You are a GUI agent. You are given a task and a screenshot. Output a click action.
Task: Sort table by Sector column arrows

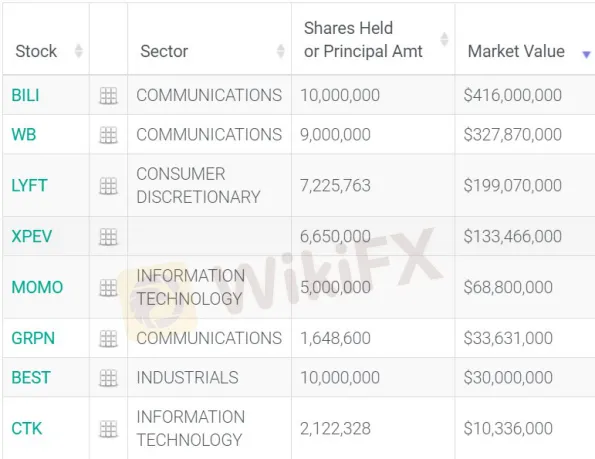281,51
